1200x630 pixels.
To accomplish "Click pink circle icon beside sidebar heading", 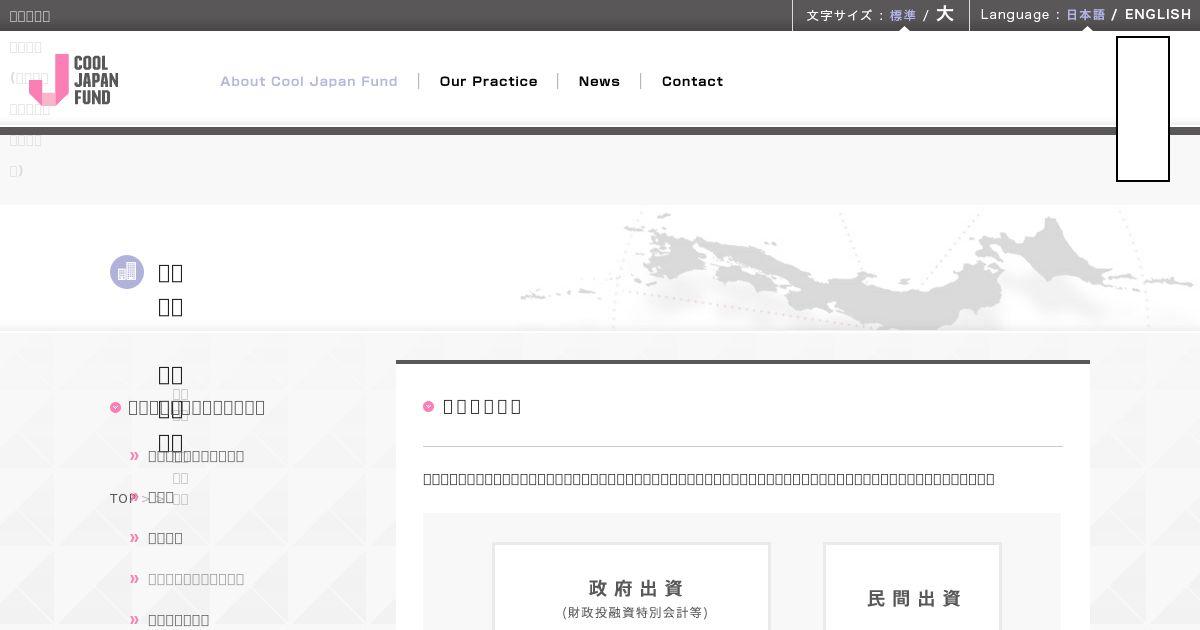I will (116, 407).
